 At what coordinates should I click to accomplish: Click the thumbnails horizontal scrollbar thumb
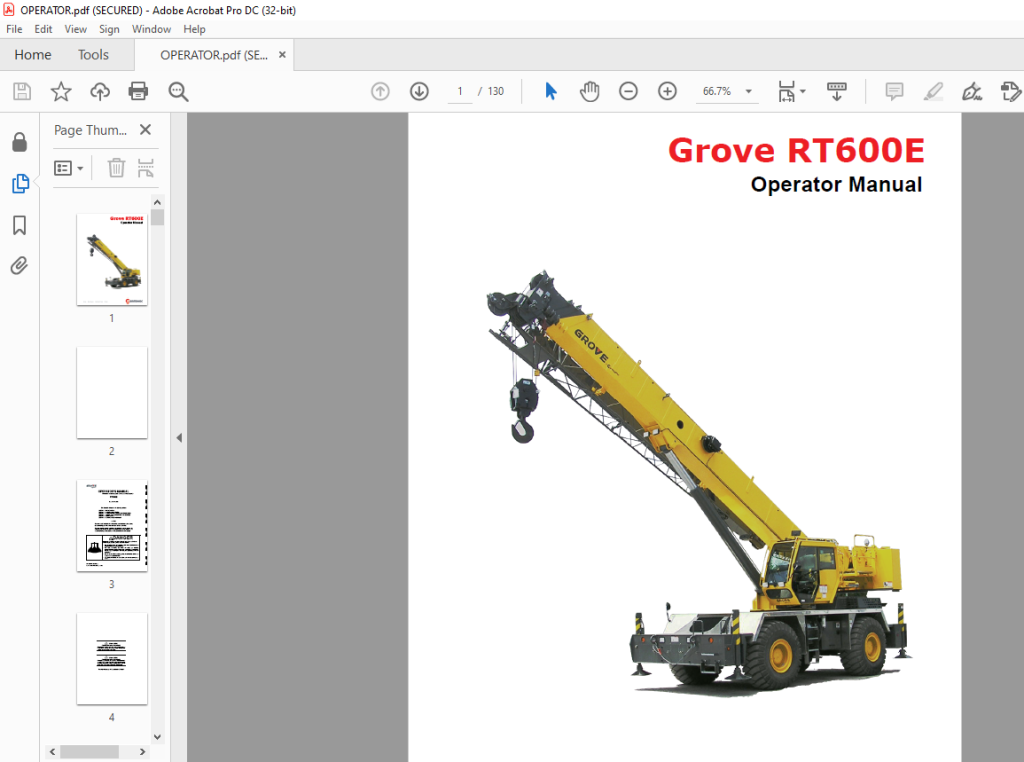point(89,752)
